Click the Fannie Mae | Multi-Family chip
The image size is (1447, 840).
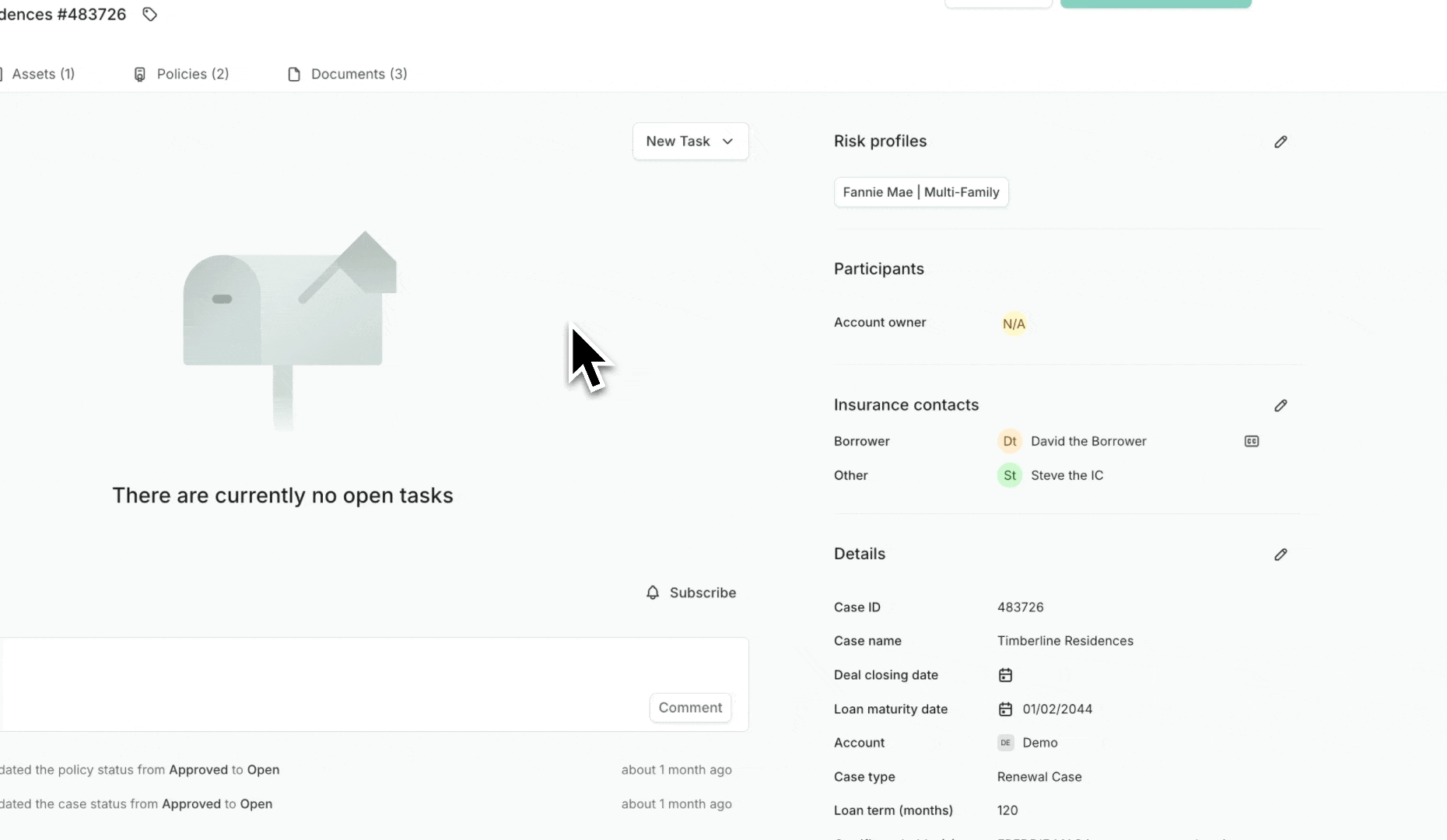coord(920,192)
